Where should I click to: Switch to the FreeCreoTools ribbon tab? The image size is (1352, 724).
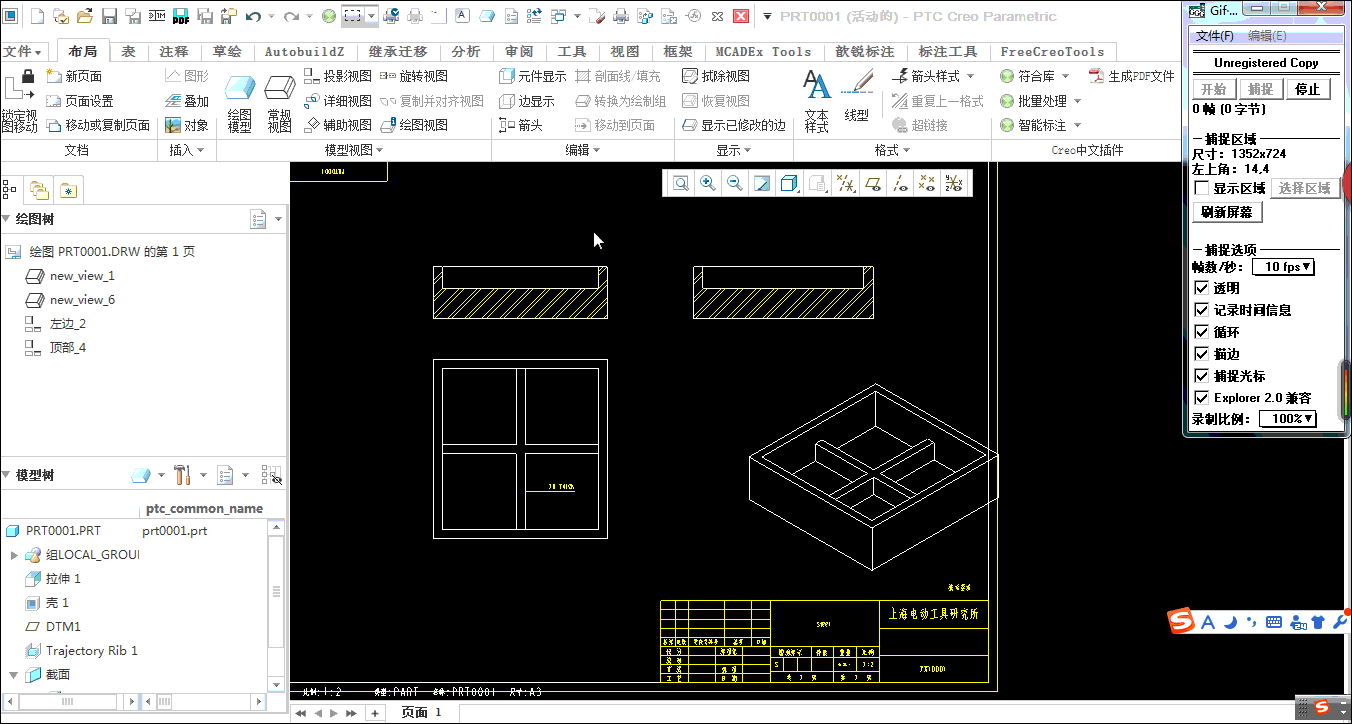pyautogui.click(x=1052, y=52)
